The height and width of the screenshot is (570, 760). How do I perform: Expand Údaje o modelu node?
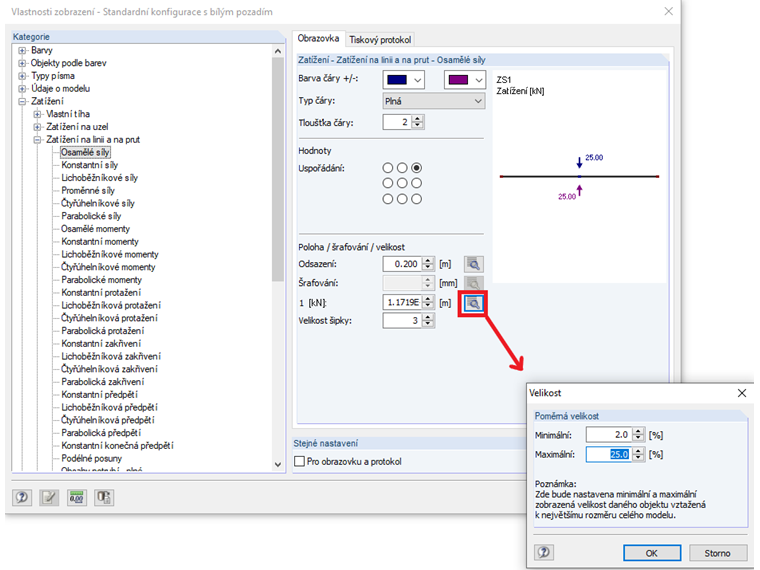coord(22,89)
